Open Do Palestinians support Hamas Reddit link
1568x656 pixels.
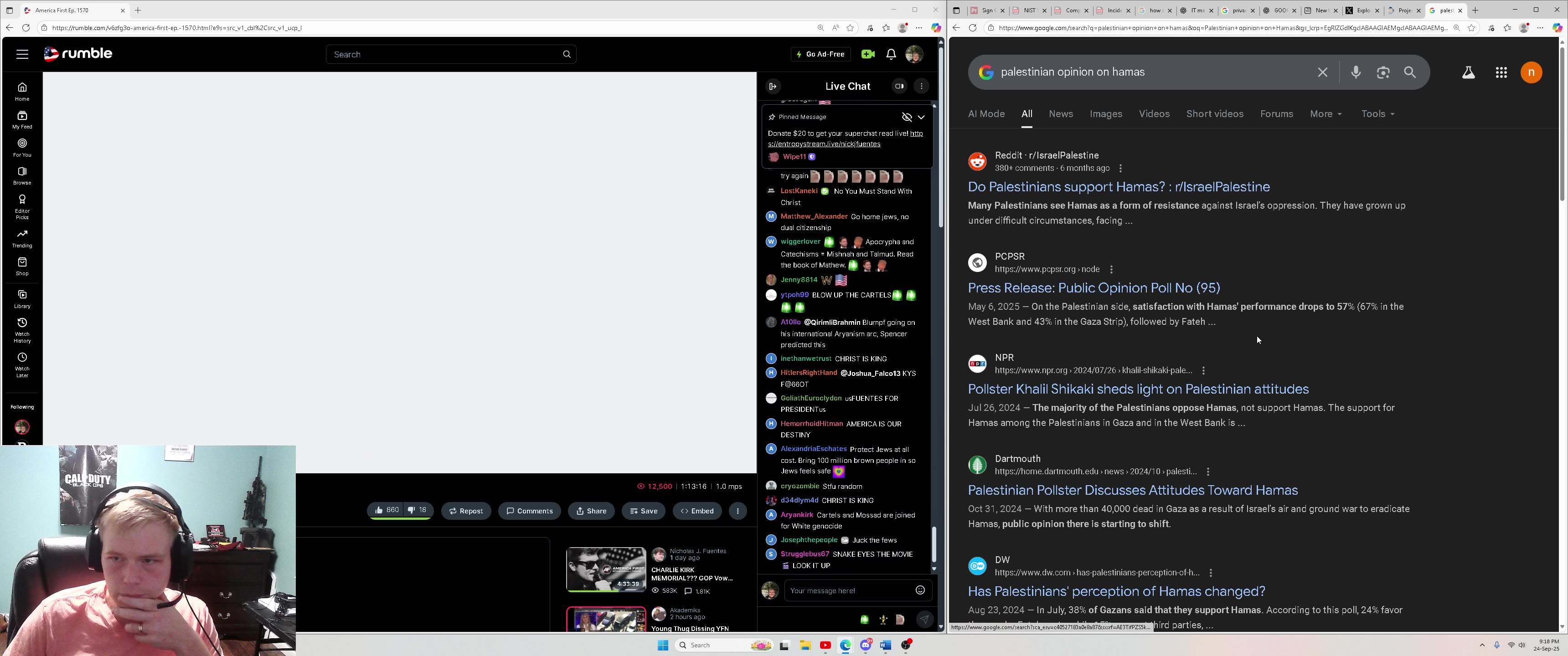[x=1119, y=187]
